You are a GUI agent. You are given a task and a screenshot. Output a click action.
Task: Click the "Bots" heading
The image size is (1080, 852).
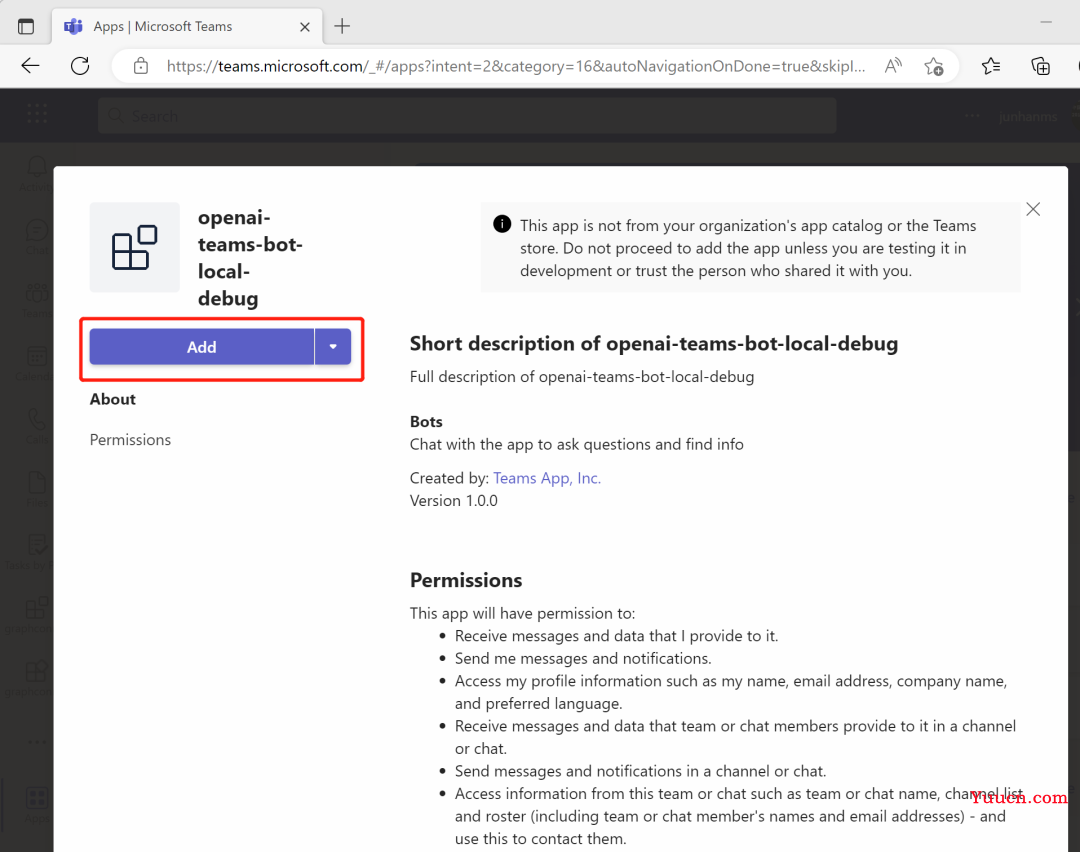click(x=426, y=422)
